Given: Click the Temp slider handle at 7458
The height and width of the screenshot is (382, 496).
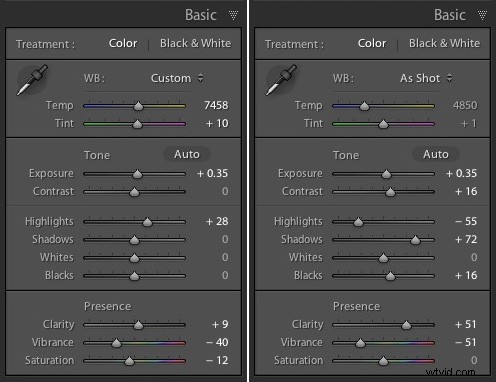Looking at the screenshot, I should (x=138, y=106).
